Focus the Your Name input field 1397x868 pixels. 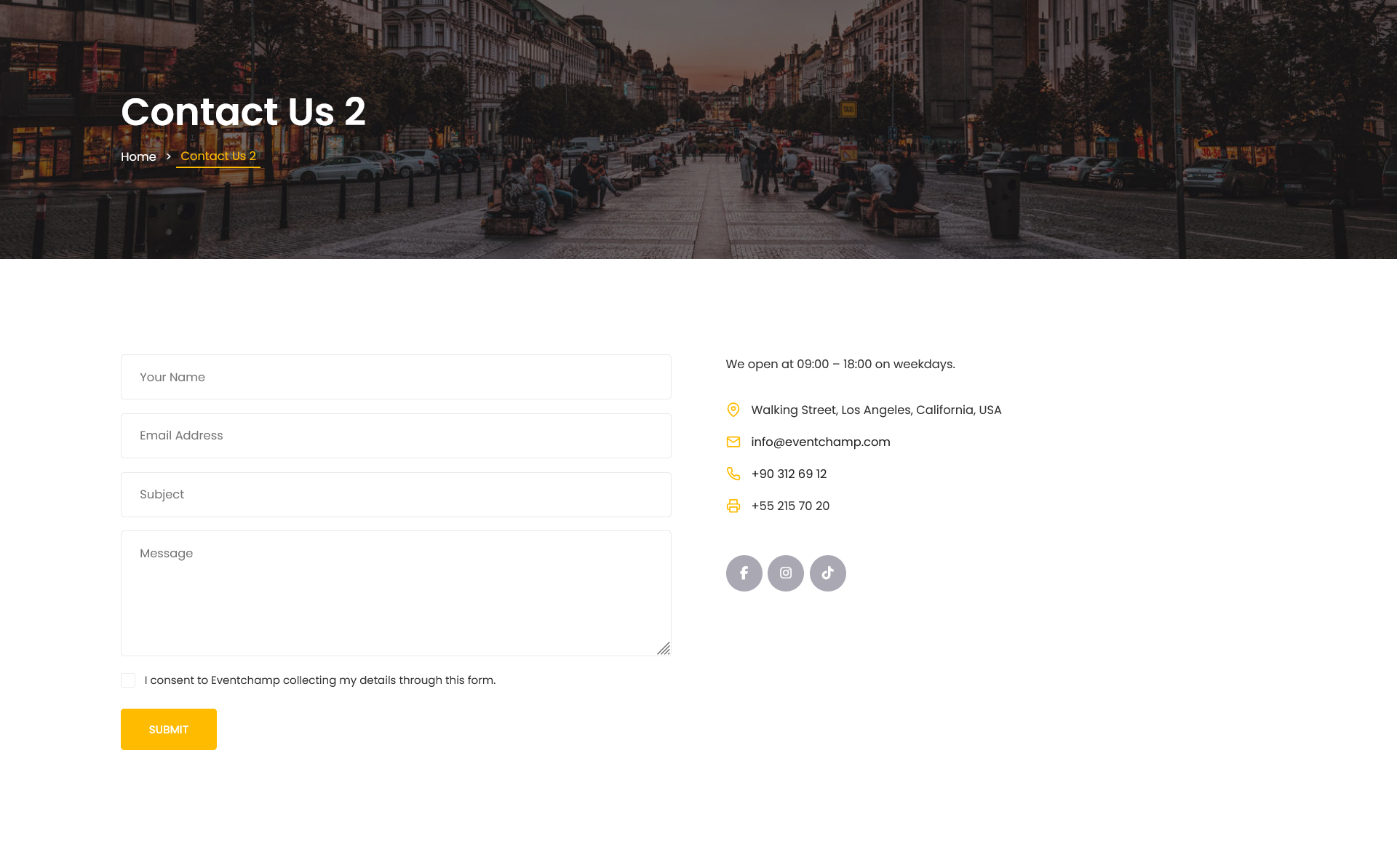click(396, 377)
